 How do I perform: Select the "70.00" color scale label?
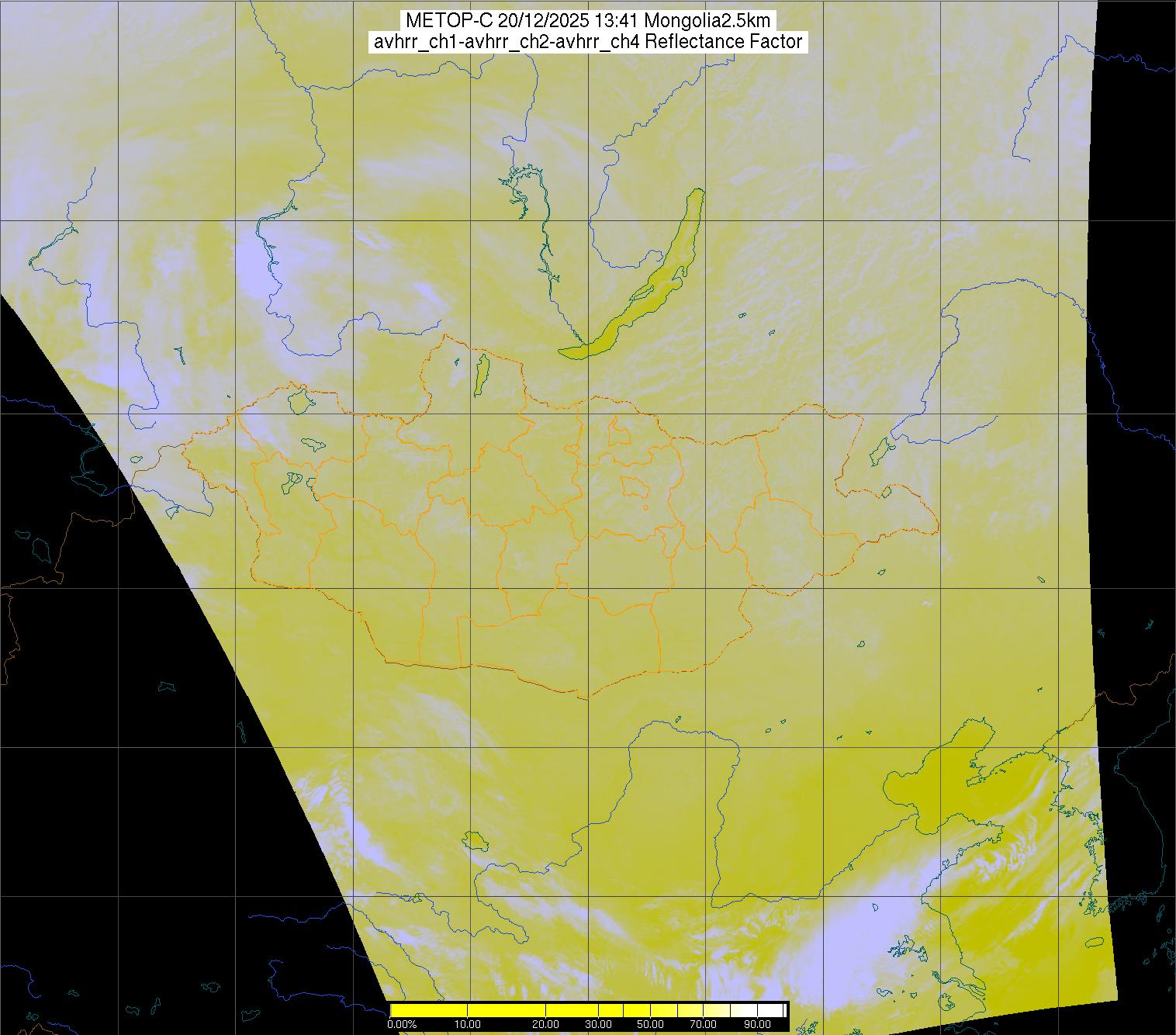click(x=704, y=1025)
